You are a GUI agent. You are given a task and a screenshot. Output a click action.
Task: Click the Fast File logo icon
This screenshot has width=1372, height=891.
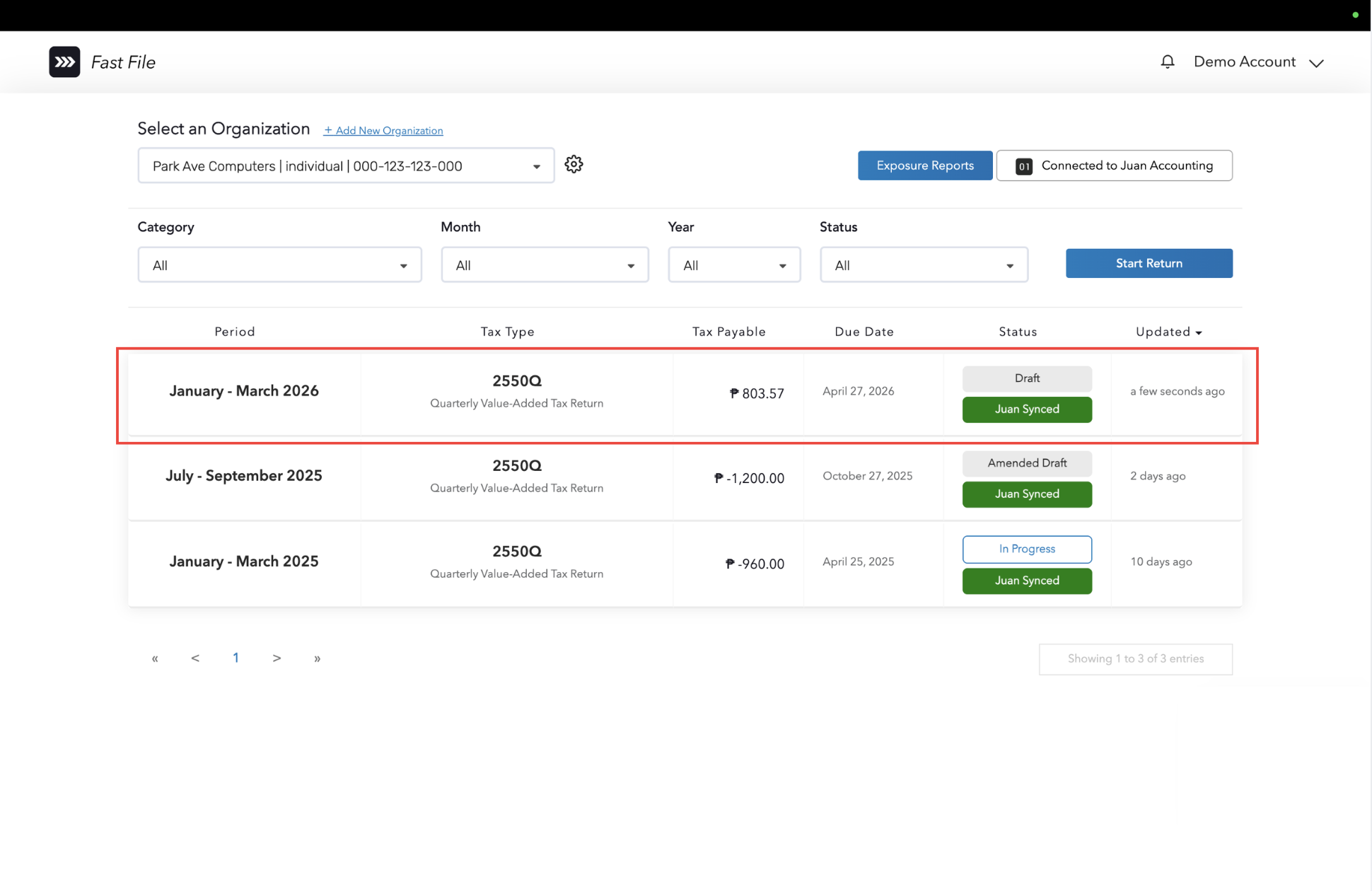[64, 62]
